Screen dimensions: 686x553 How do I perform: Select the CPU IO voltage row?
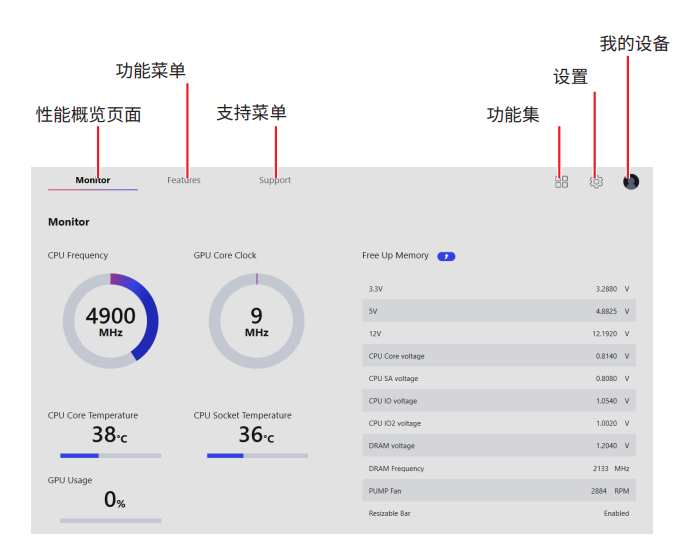pyautogui.click(x=498, y=401)
